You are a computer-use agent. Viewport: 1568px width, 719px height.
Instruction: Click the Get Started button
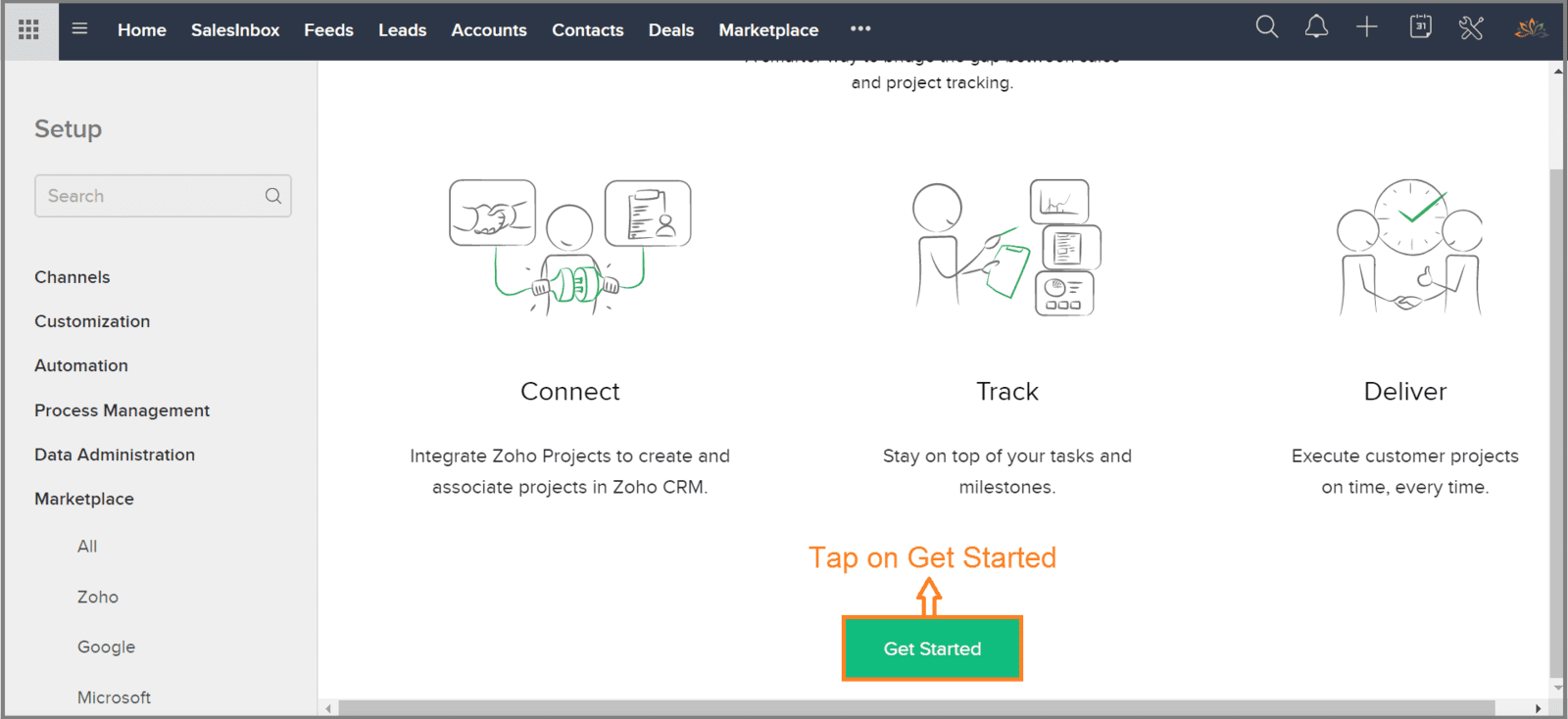pyautogui.click(x=932, y=648)
